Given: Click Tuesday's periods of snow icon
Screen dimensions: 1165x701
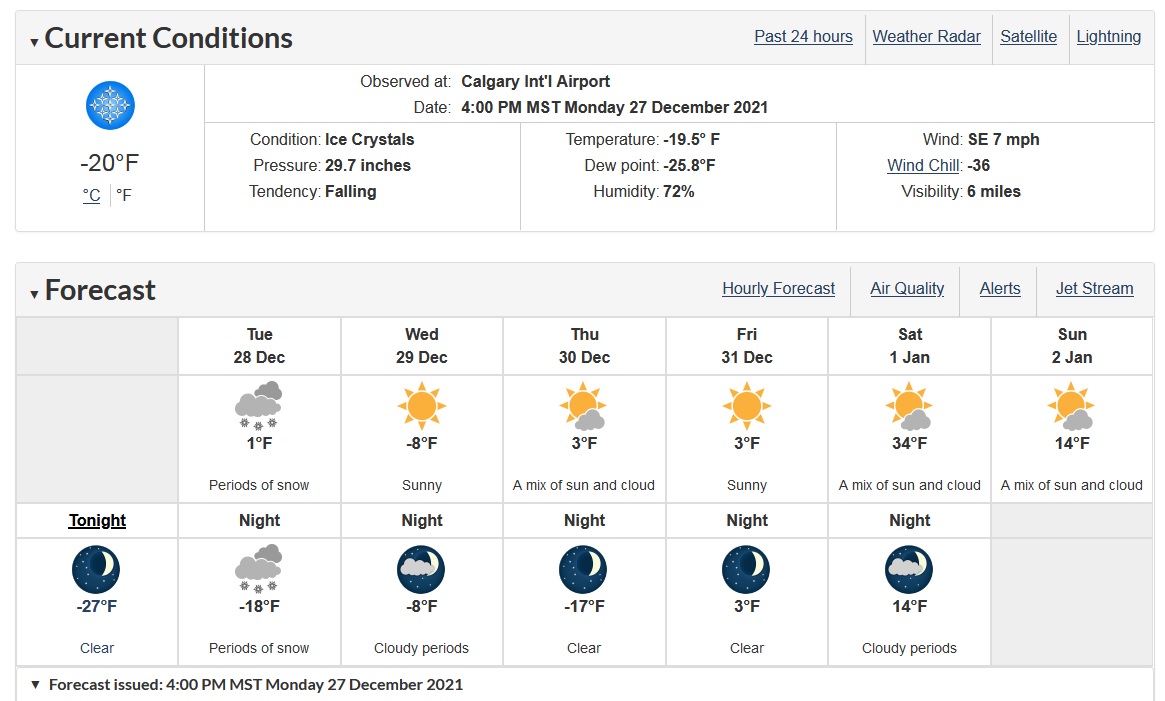Looking at the screenshot, I should (259, 406).
